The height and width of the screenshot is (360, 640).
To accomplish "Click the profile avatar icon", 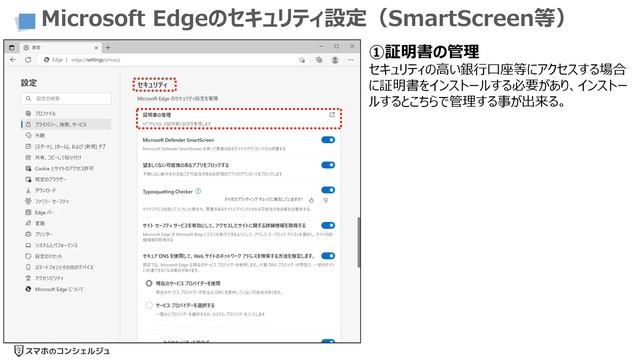I will [x=335, y=60].
